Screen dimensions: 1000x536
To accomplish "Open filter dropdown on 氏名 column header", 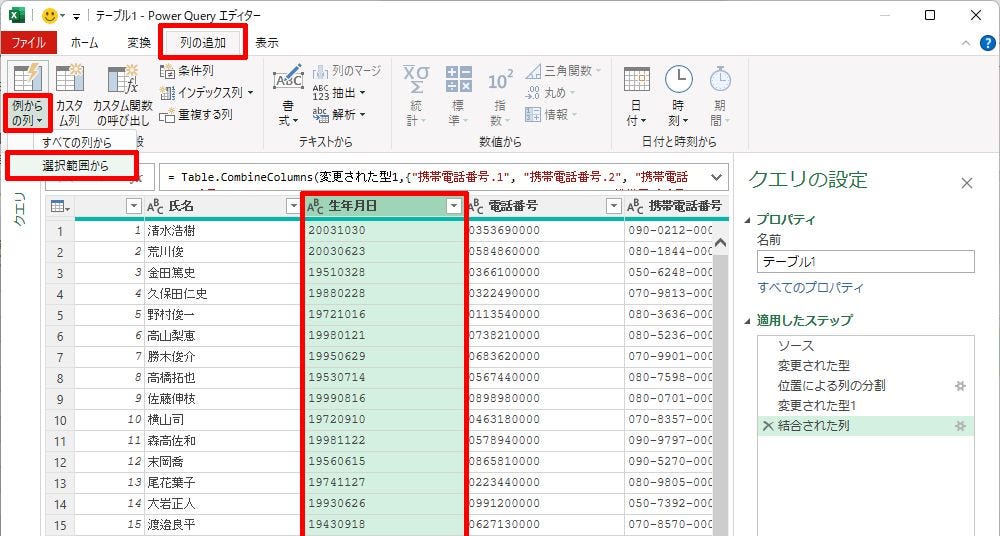I will point(292,206).
